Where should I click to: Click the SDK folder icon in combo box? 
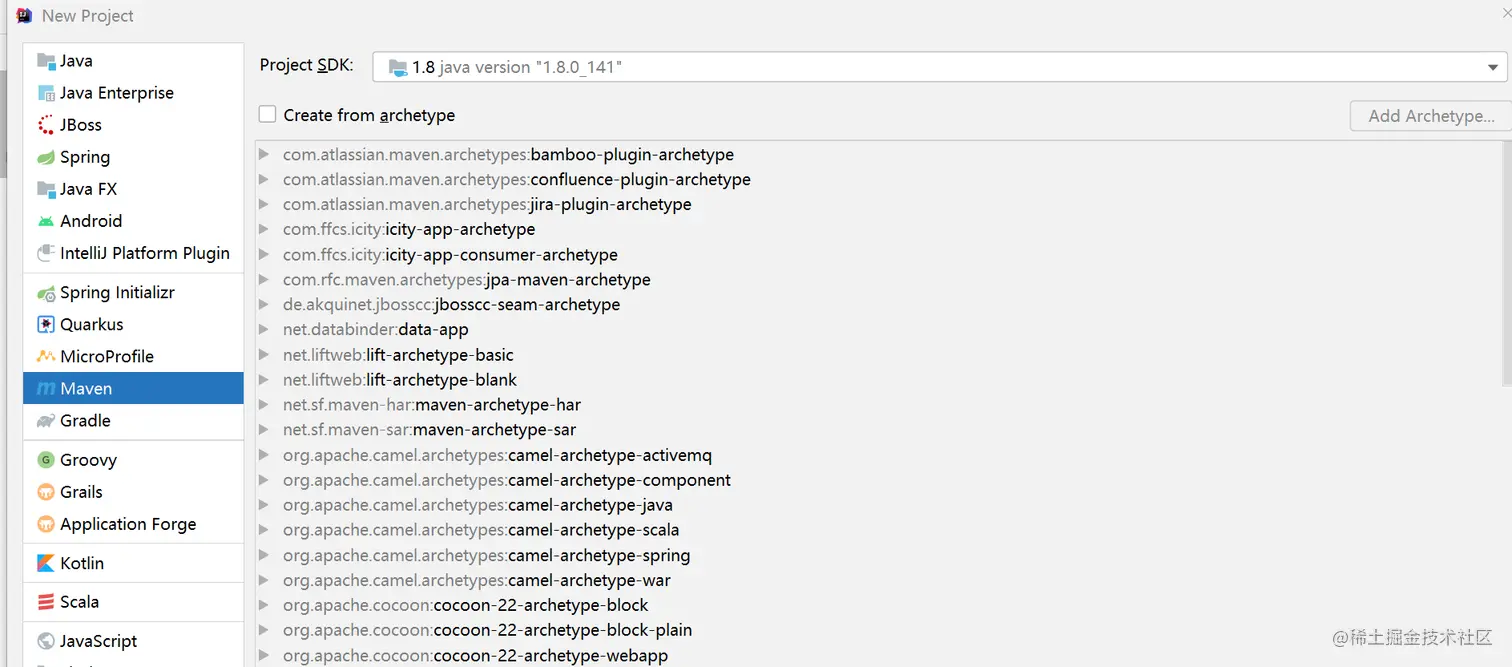tap(398, 67)
